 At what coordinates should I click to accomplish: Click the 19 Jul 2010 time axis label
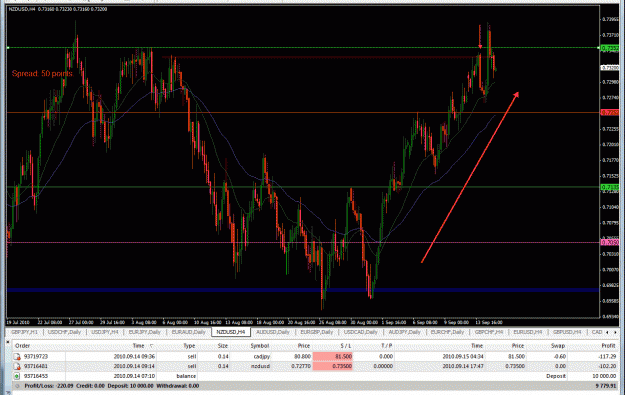(x=18, y=322)
